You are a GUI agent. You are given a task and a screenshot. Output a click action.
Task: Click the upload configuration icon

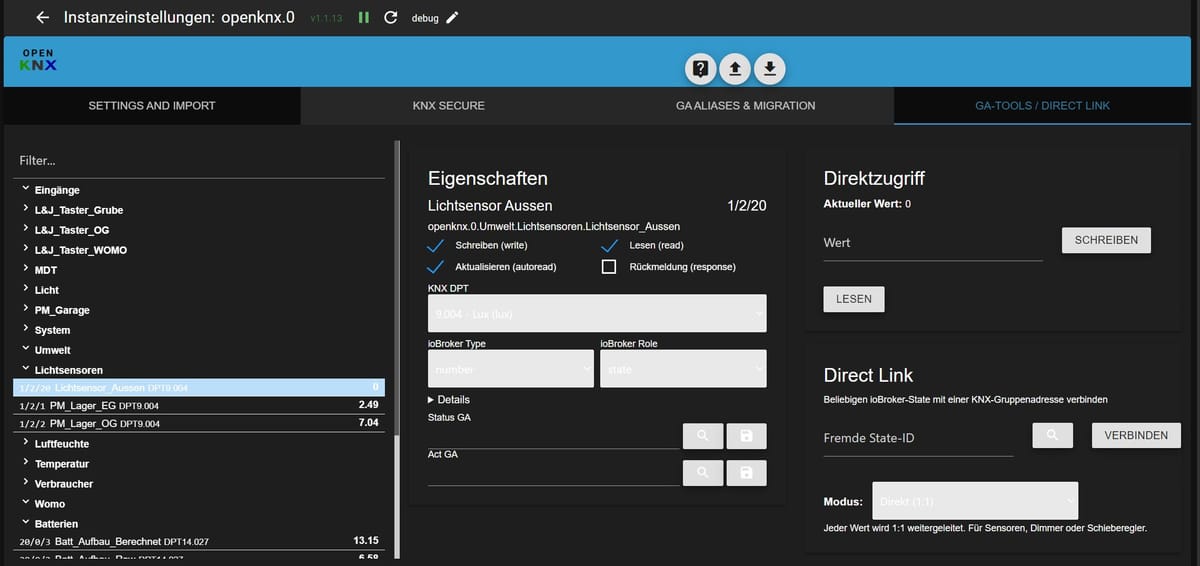point(735,69)
